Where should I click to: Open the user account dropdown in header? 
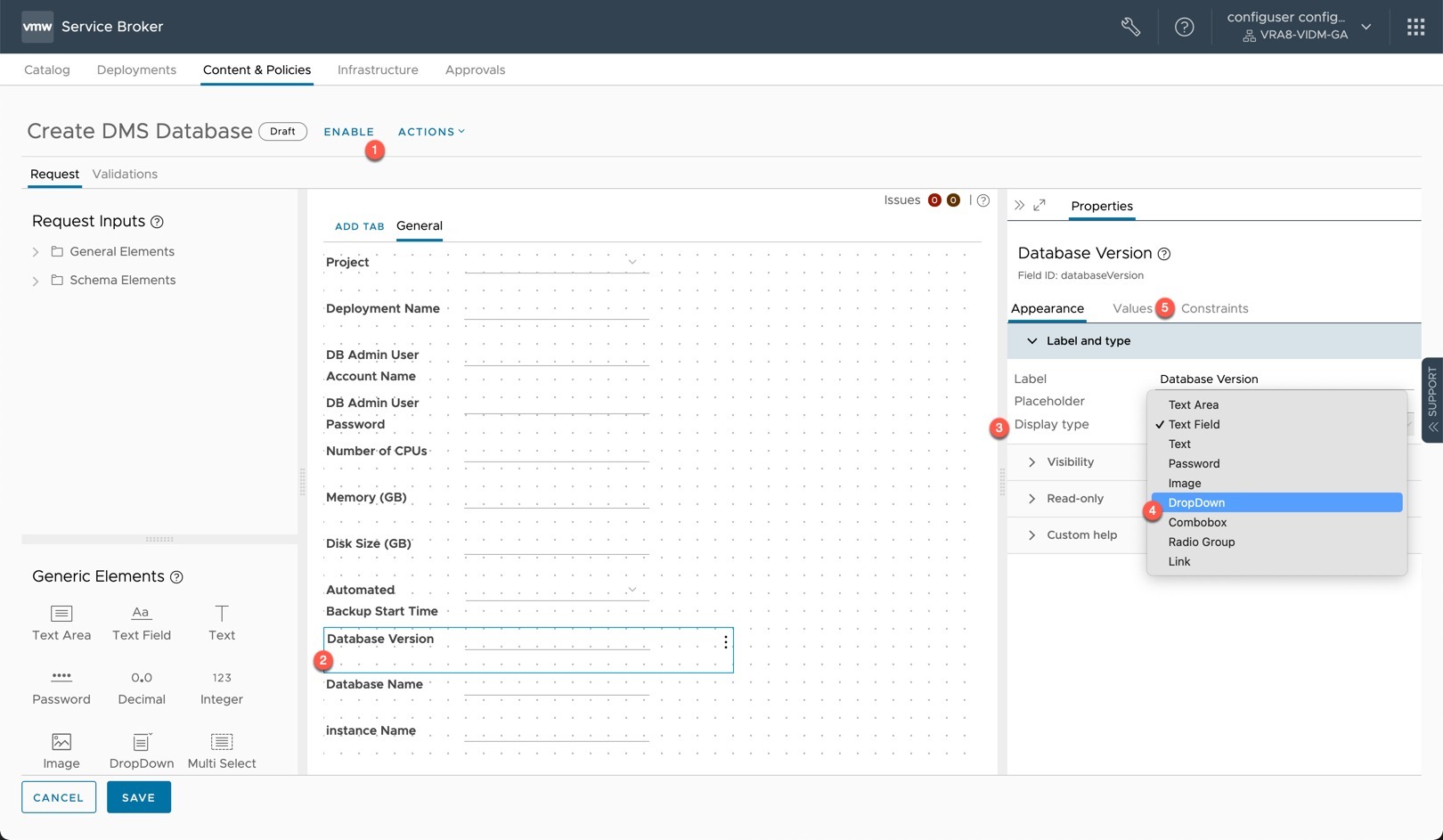point(1299,27)
